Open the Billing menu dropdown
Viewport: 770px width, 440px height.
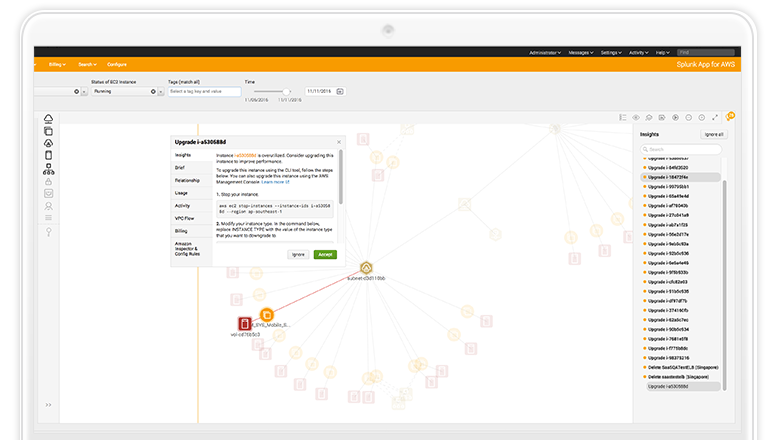coord(57,64)
